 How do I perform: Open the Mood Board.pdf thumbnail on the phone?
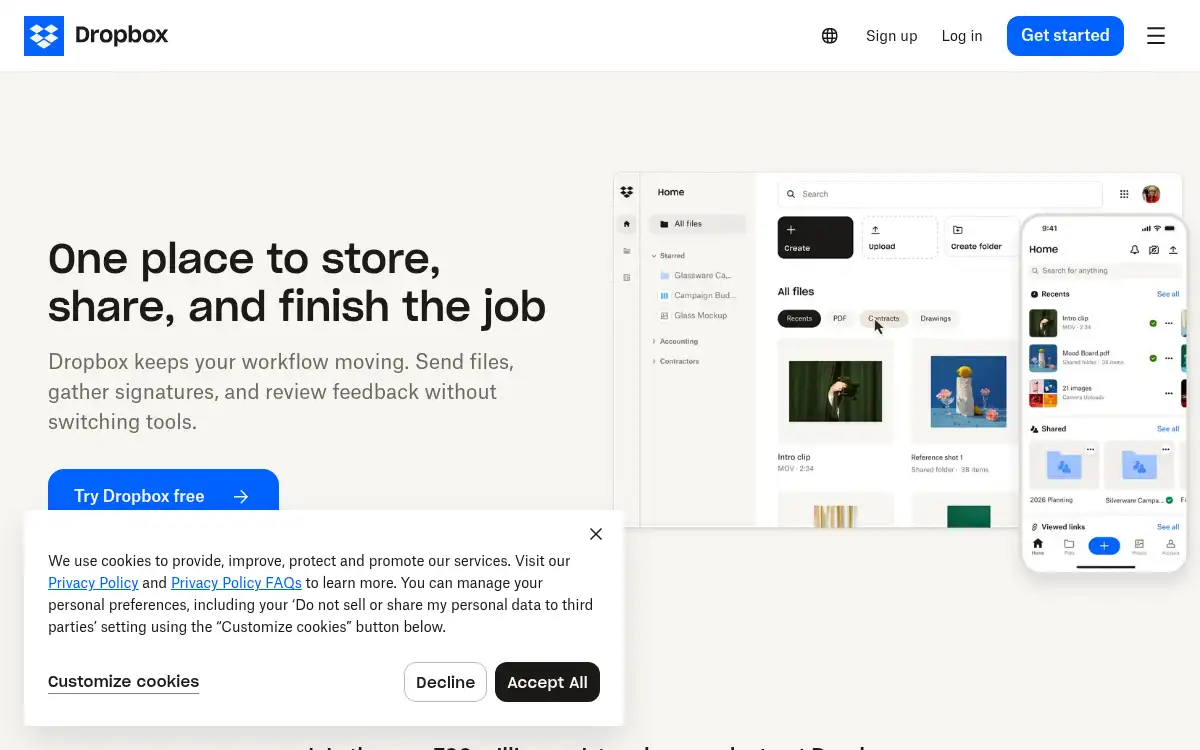(x=1043, y=358)
